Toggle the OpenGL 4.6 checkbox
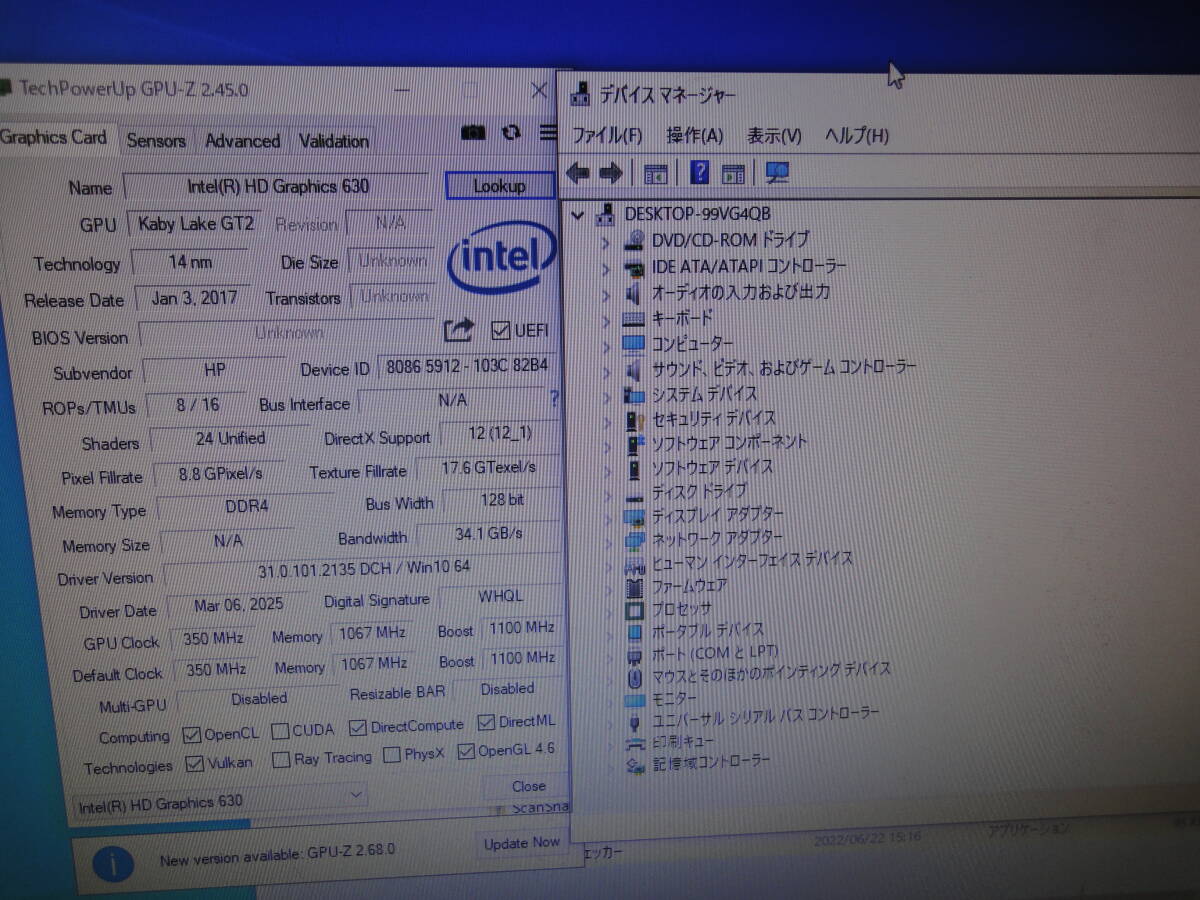Viewport: 1200px width, 900px height. tap(465, 751)
